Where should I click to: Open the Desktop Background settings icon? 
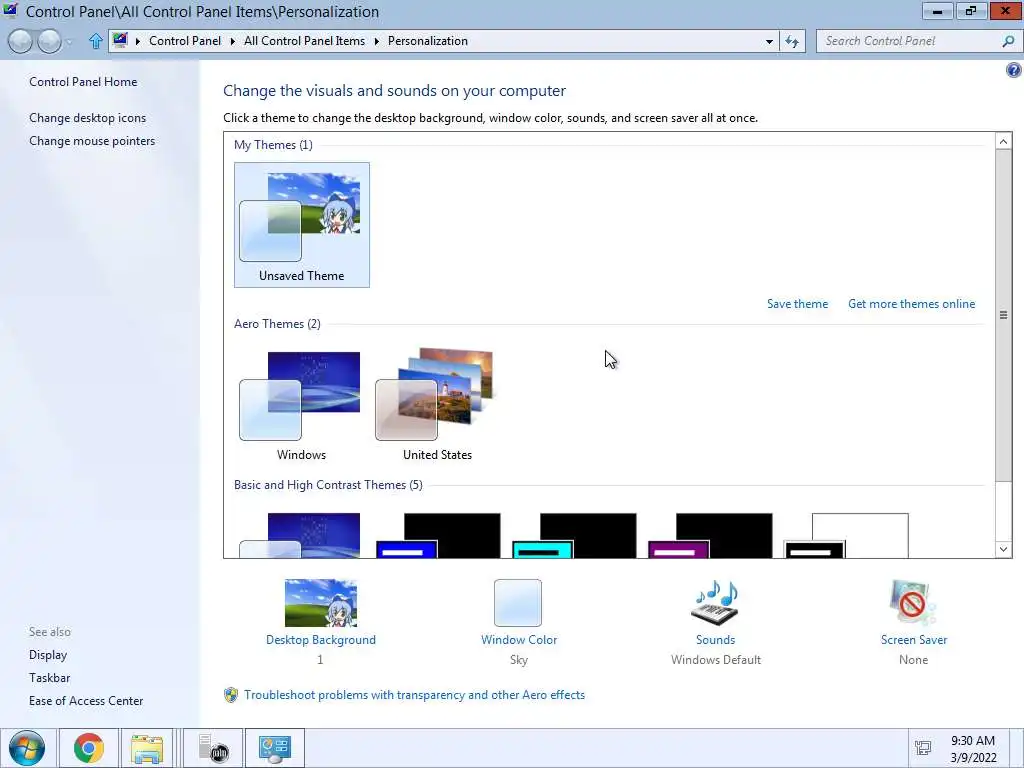(x=321, y=603)
